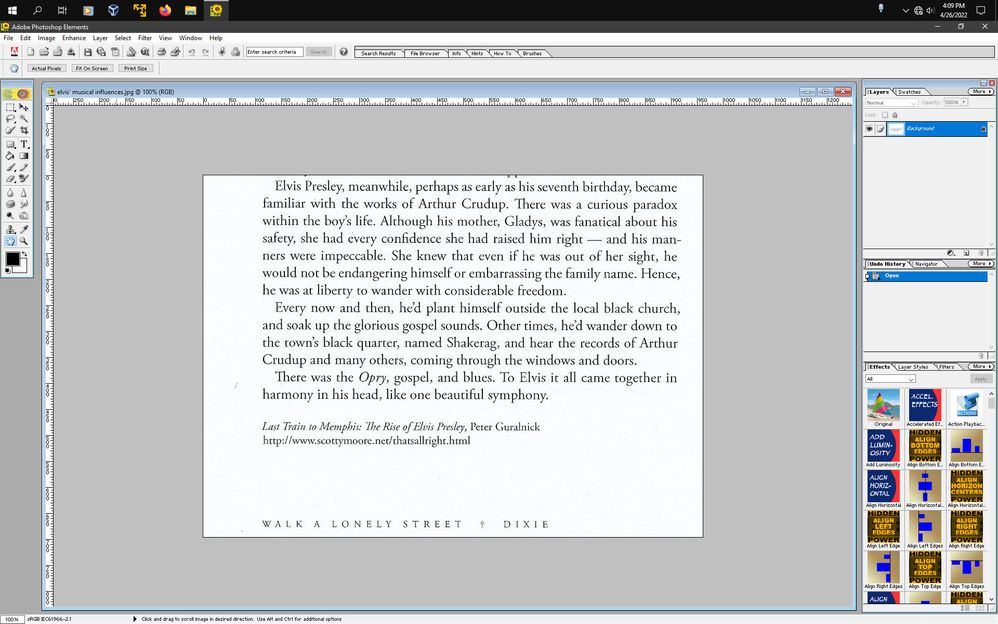The width and height of the screenshot is (998, 624).
Task: Switch to the Swatches tab
Action: click(x=909, y=92)
